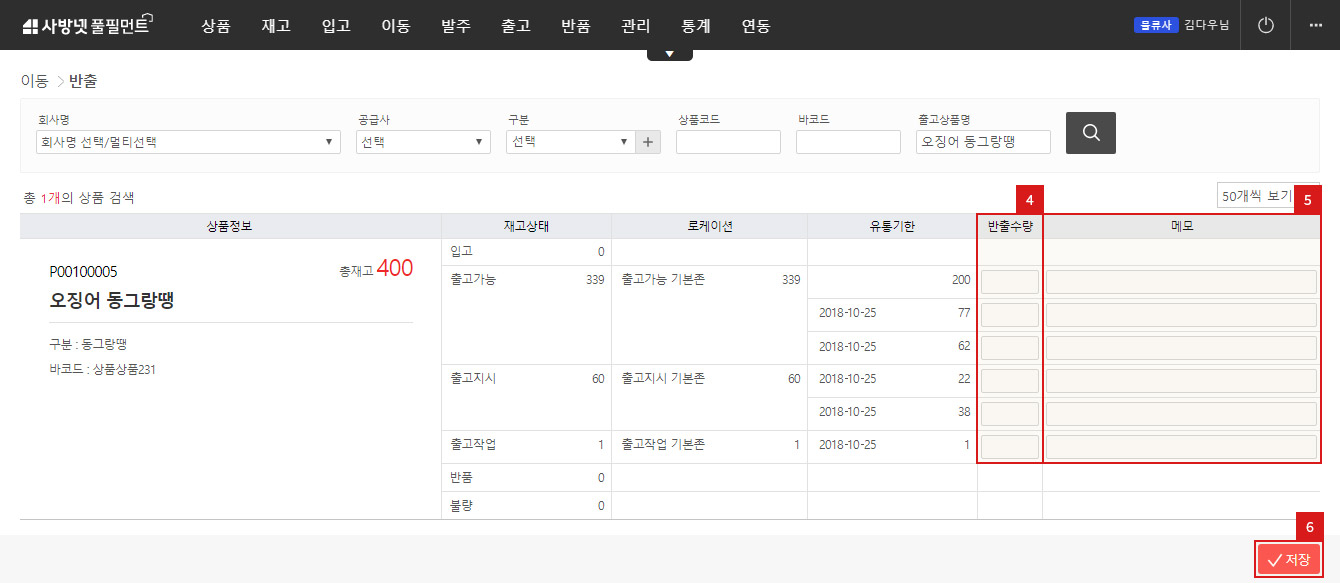Expand the top navigation arrow tab
This screenshot has width=1340, height=583.
669,54
